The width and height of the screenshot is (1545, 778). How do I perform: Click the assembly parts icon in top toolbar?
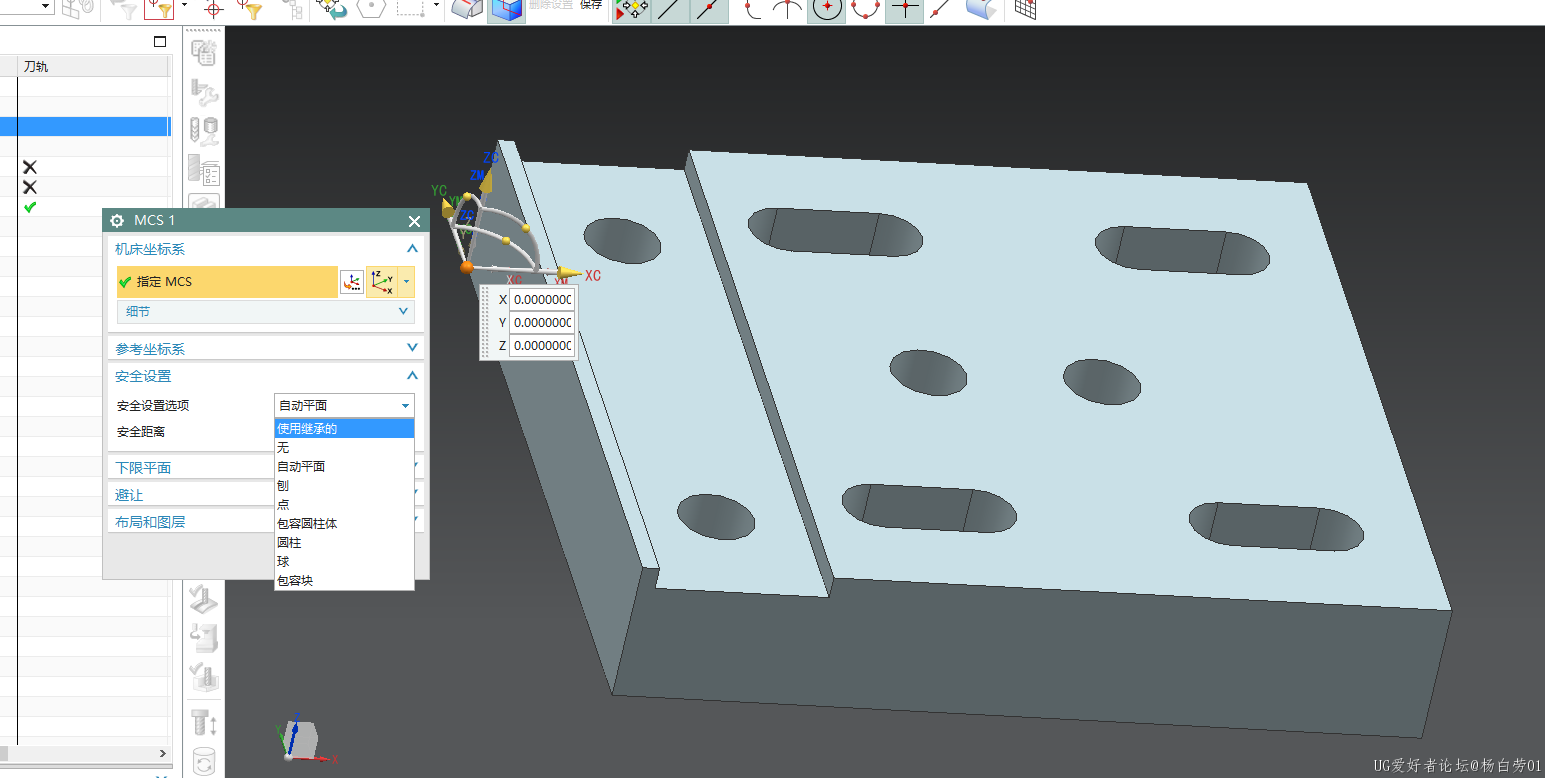tap(78, 10)
